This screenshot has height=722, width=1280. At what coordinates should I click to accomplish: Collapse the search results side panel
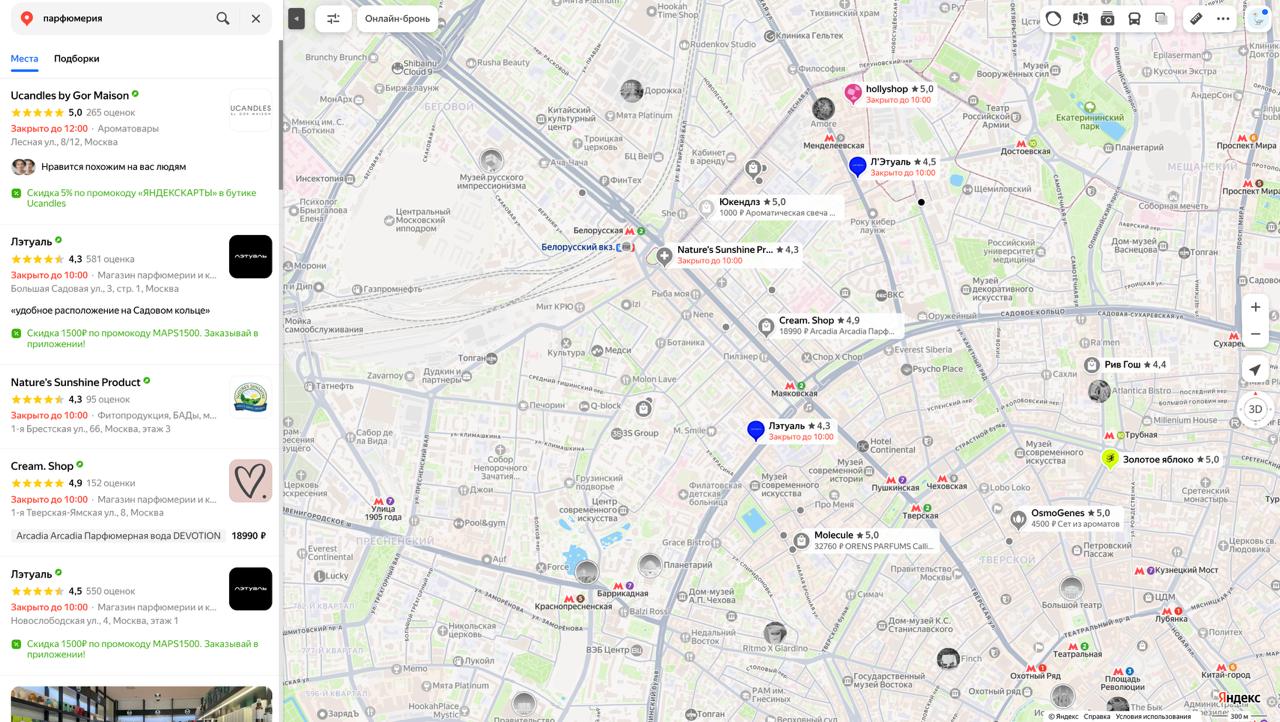pyautogui.click(x=296, y=18)
